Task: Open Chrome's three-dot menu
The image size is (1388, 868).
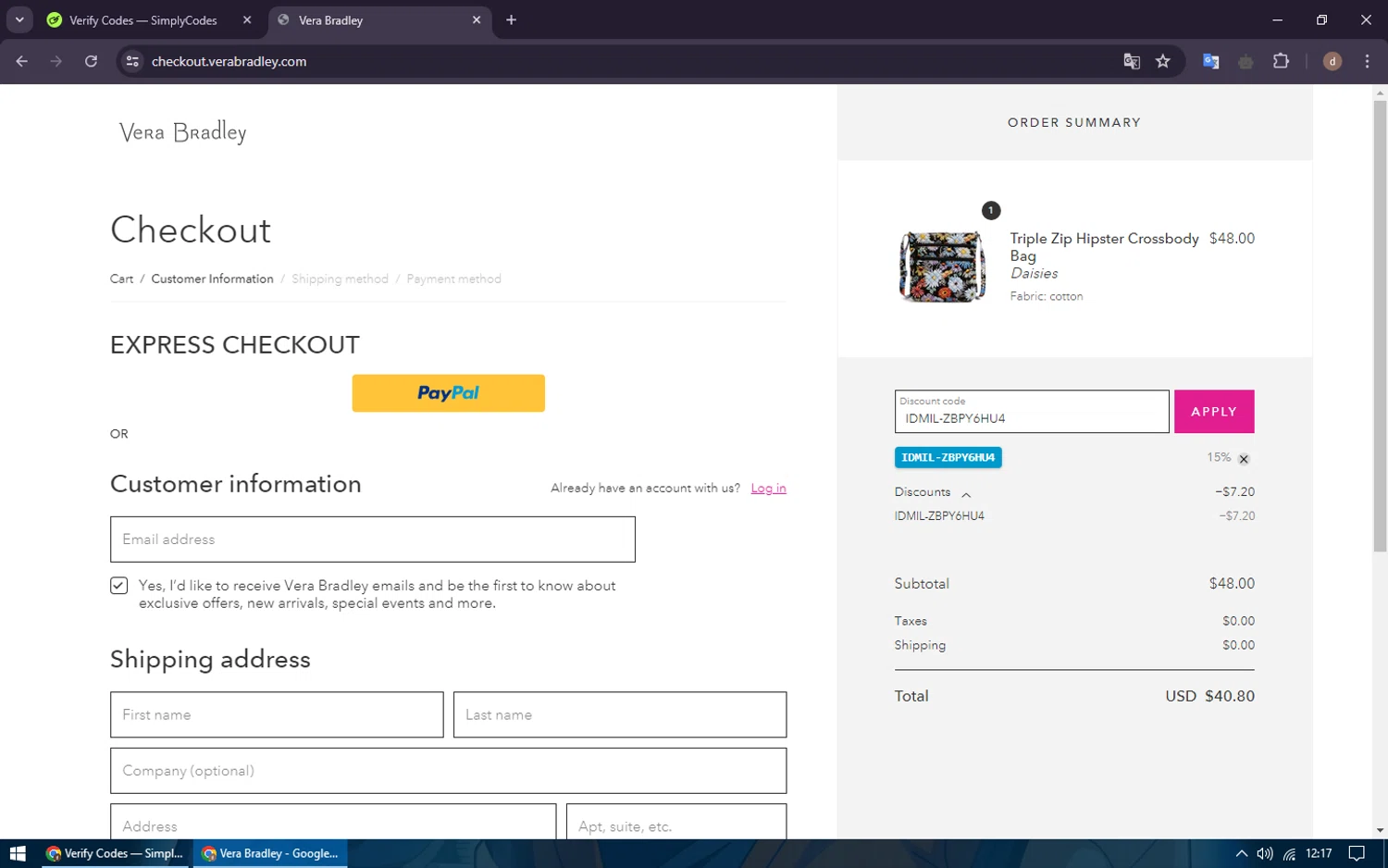Action: (1367, 61)
